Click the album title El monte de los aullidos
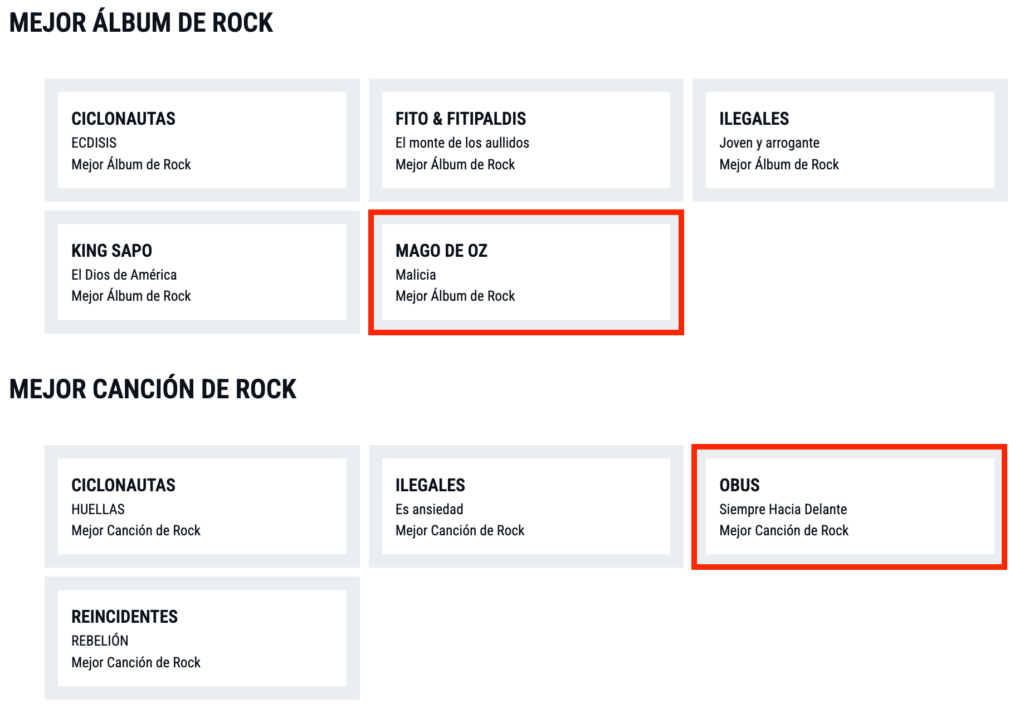1024x713 pixels. (462, 143)
